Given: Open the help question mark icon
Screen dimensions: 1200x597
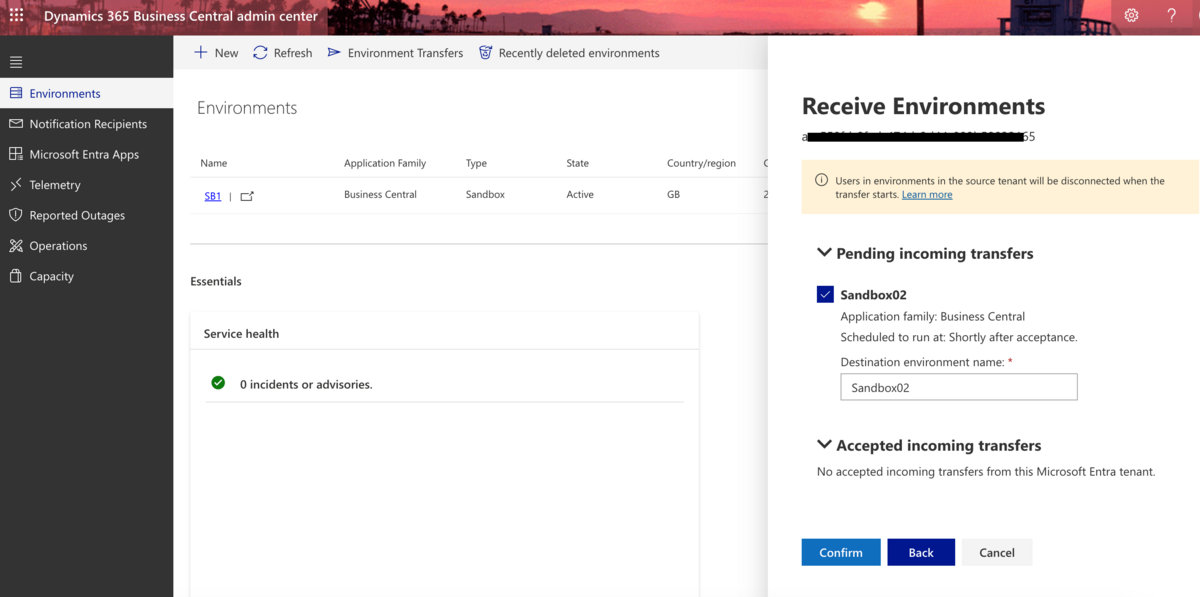Looking at the screenshot, I should (1172, 16).
